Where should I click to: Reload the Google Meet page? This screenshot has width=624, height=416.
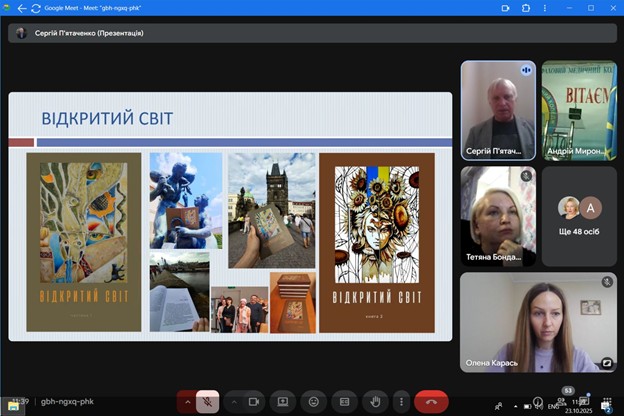(x=37, y=8)
